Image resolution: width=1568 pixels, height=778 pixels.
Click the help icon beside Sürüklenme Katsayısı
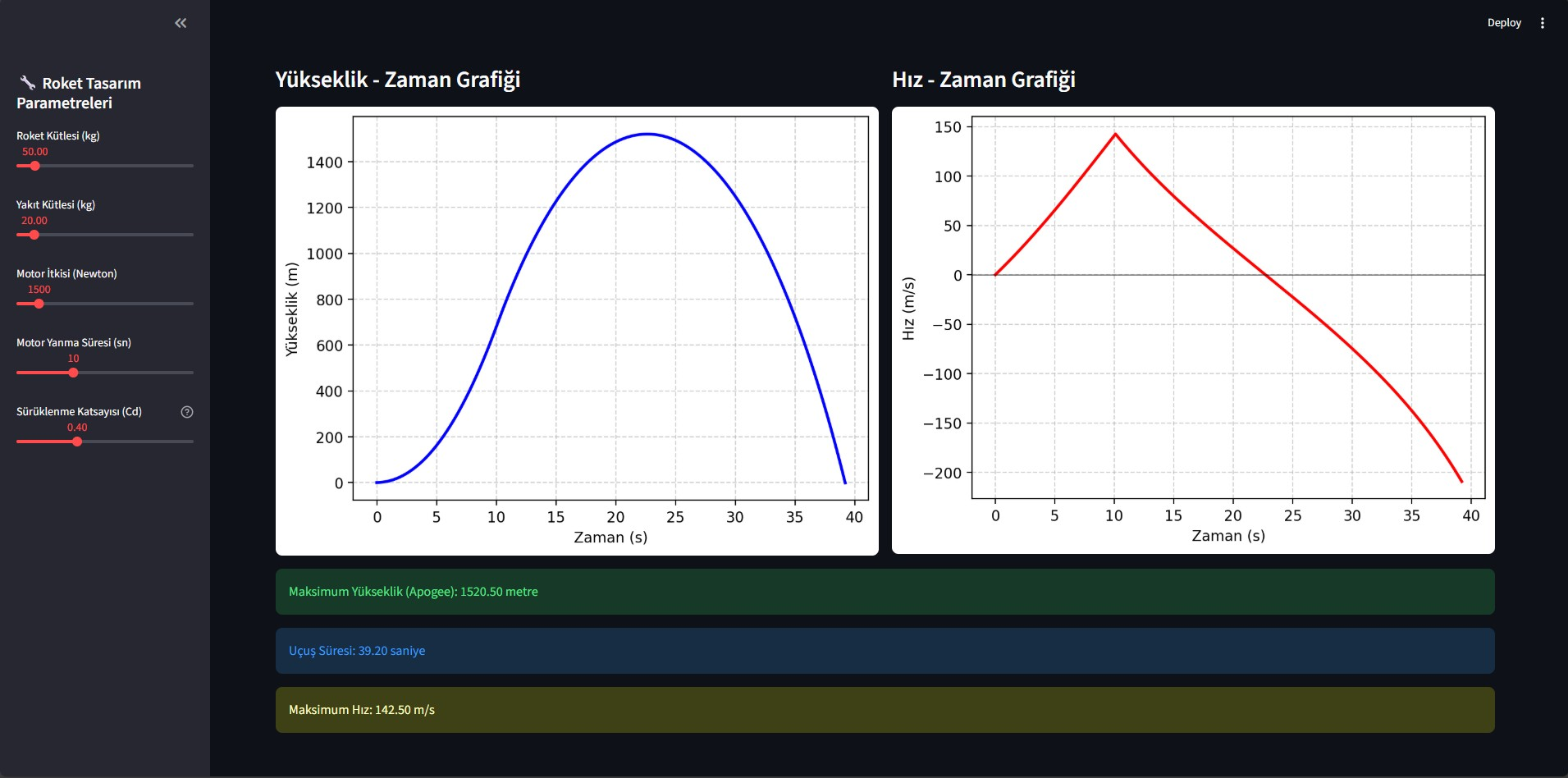point(187,412)
